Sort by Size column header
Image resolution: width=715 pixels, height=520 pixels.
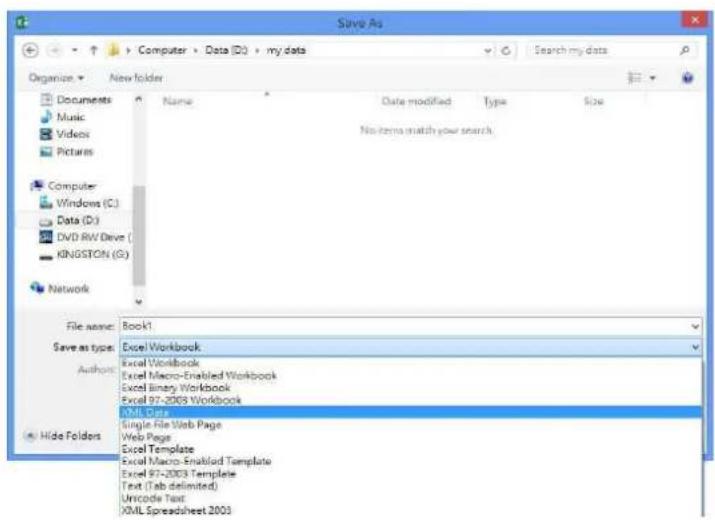click(594, 101)
